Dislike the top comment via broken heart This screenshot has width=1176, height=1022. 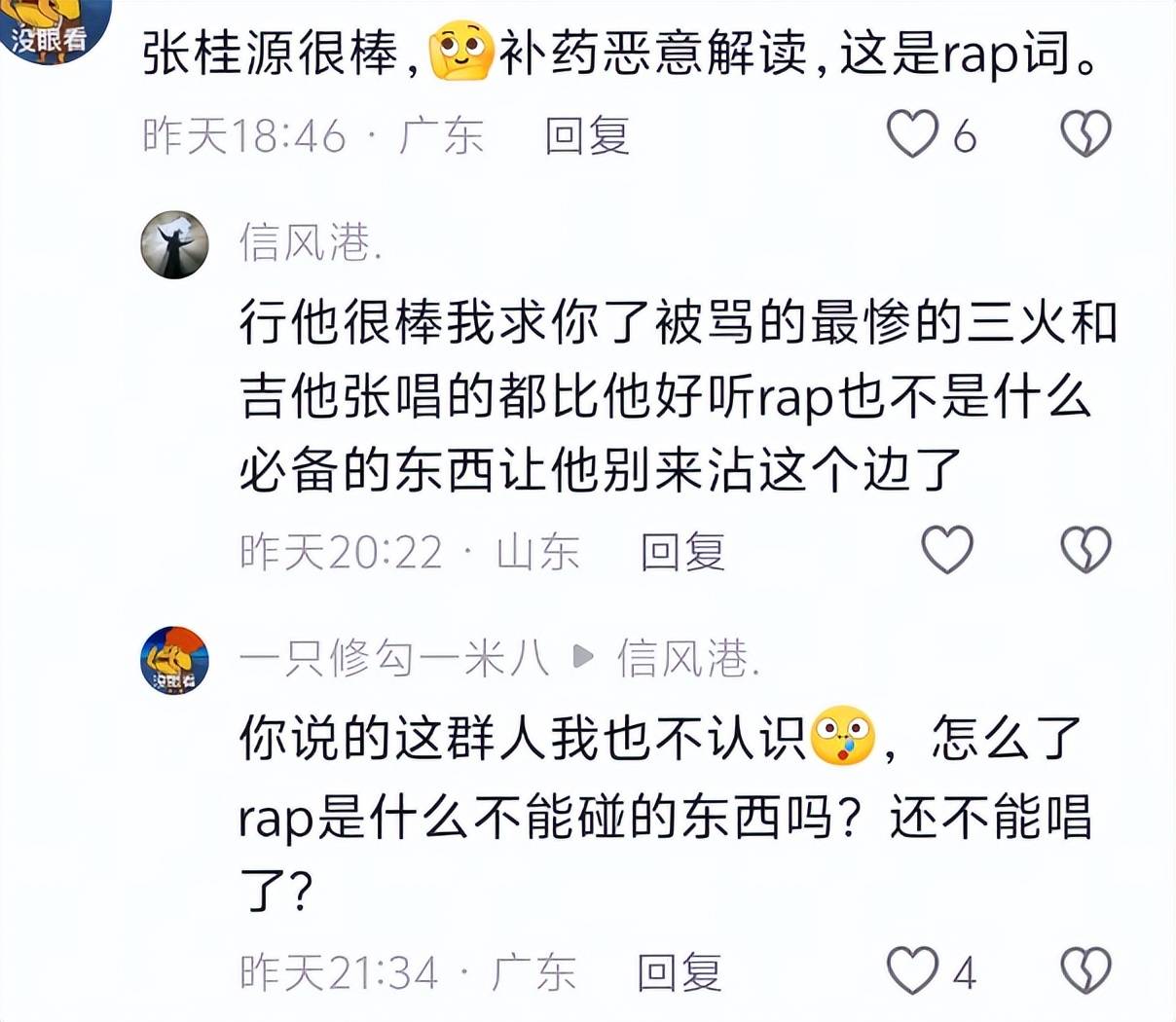pos(1084,133)
